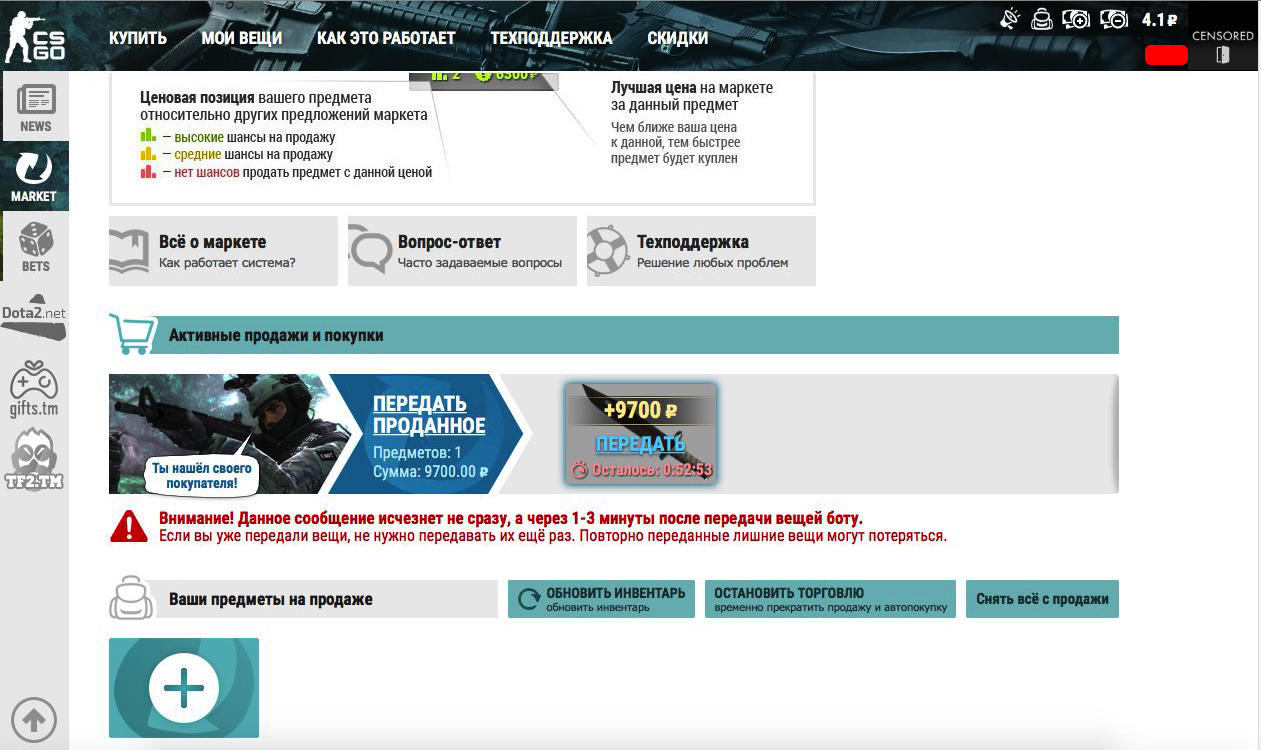Image resolution: width=1261 pixels, height=750 pixels.
Task: Open the КУПИТЬ menu item
Action: coord(138,38)
